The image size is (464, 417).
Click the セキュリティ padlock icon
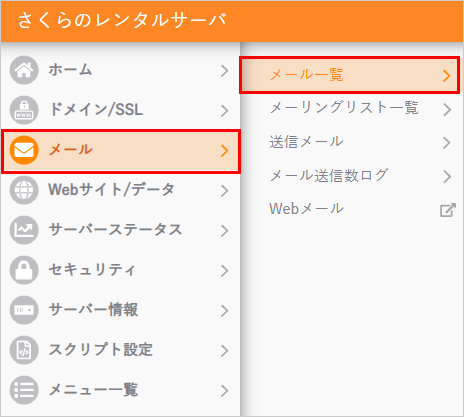coord(24,270)
